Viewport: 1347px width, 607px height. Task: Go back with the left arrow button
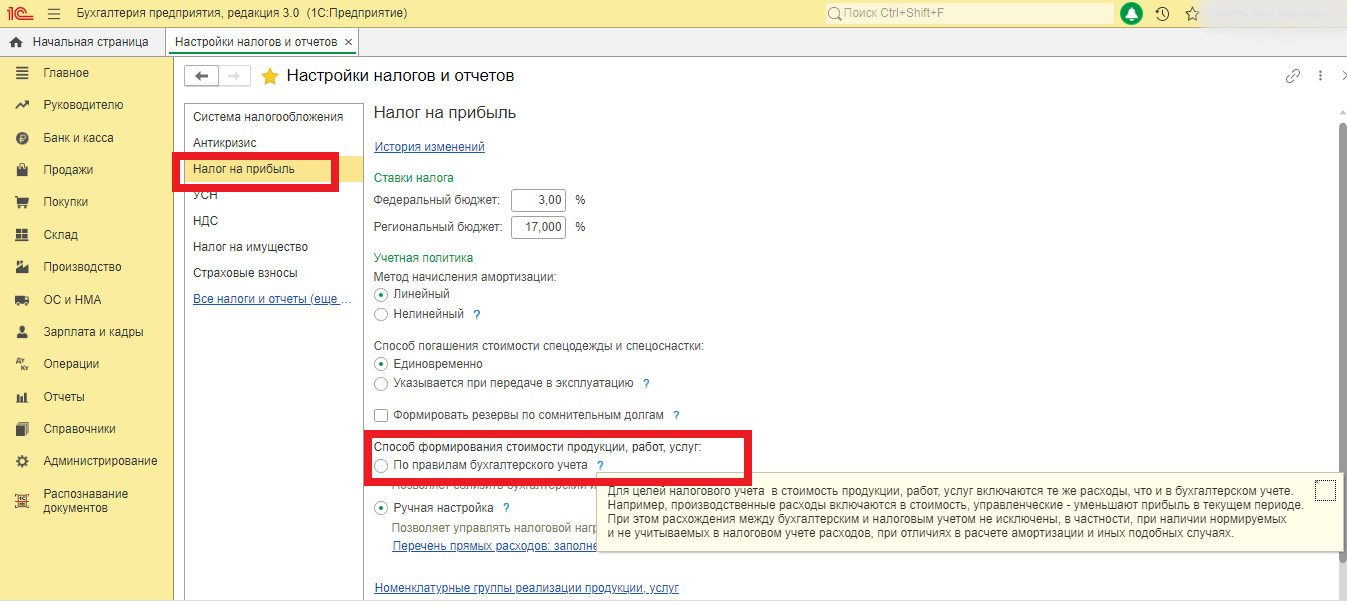pyautogui.click(x=202, y=76)
